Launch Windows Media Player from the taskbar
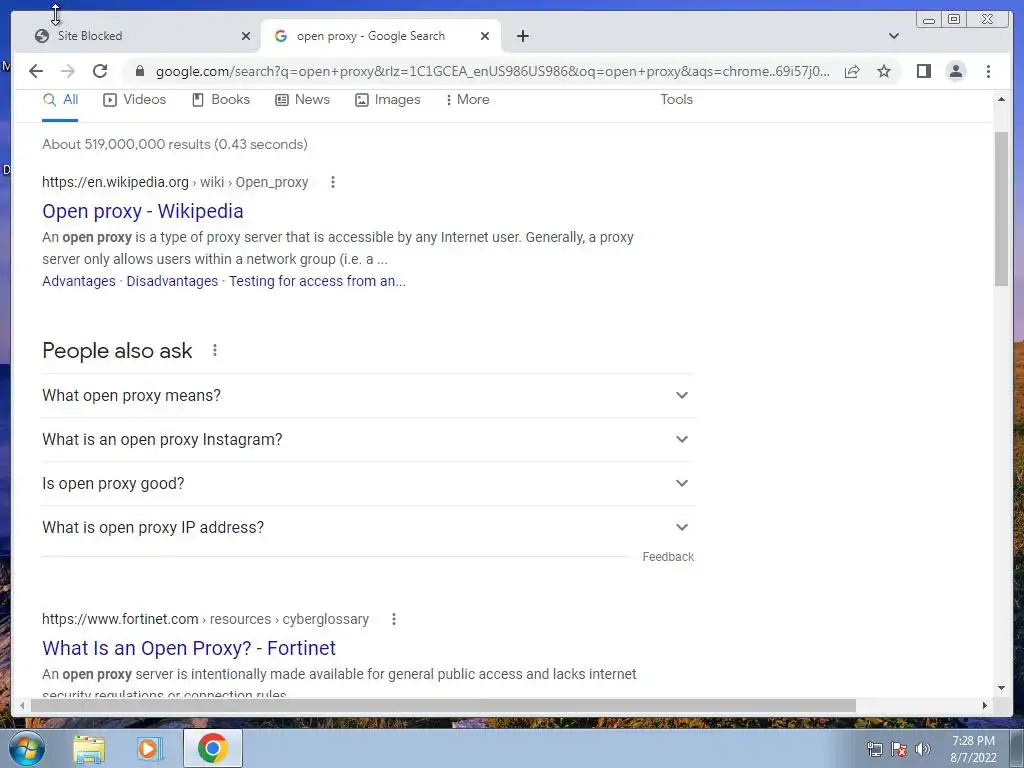Viewport: 1024px width, 768px height. pyautogui.click(x=150, y=748)
